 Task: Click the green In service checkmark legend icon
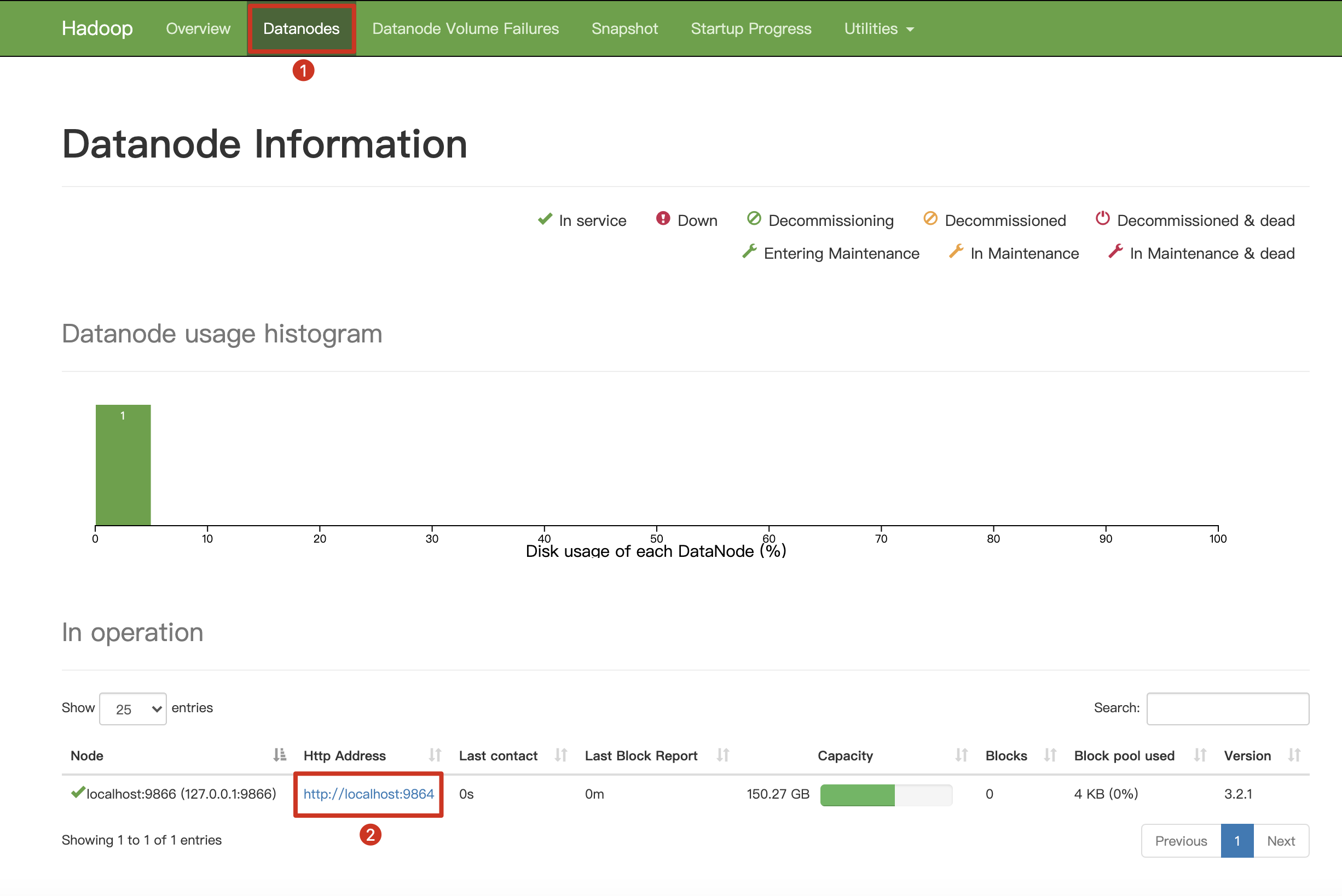click(545, 219)
